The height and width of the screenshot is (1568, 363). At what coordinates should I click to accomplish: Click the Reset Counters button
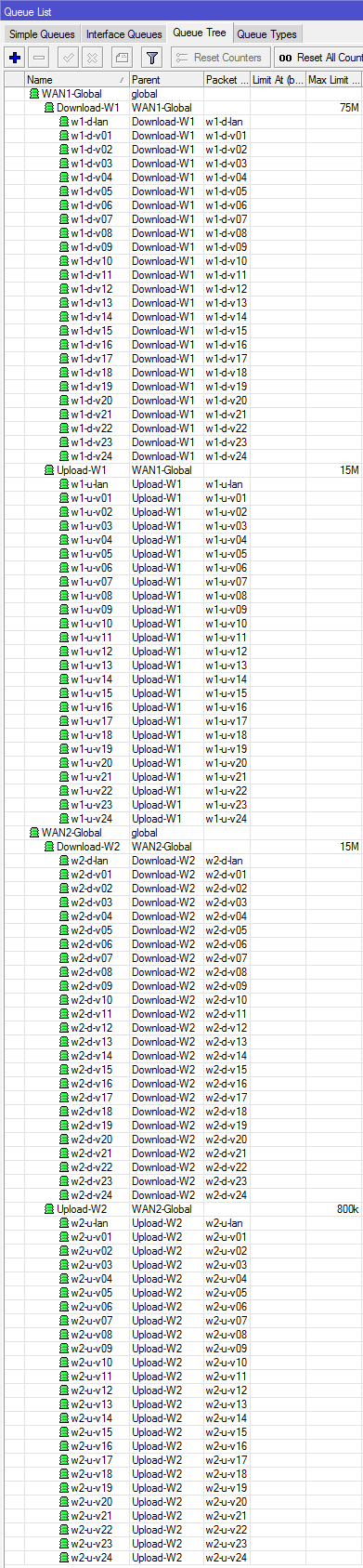coord(221,58)
